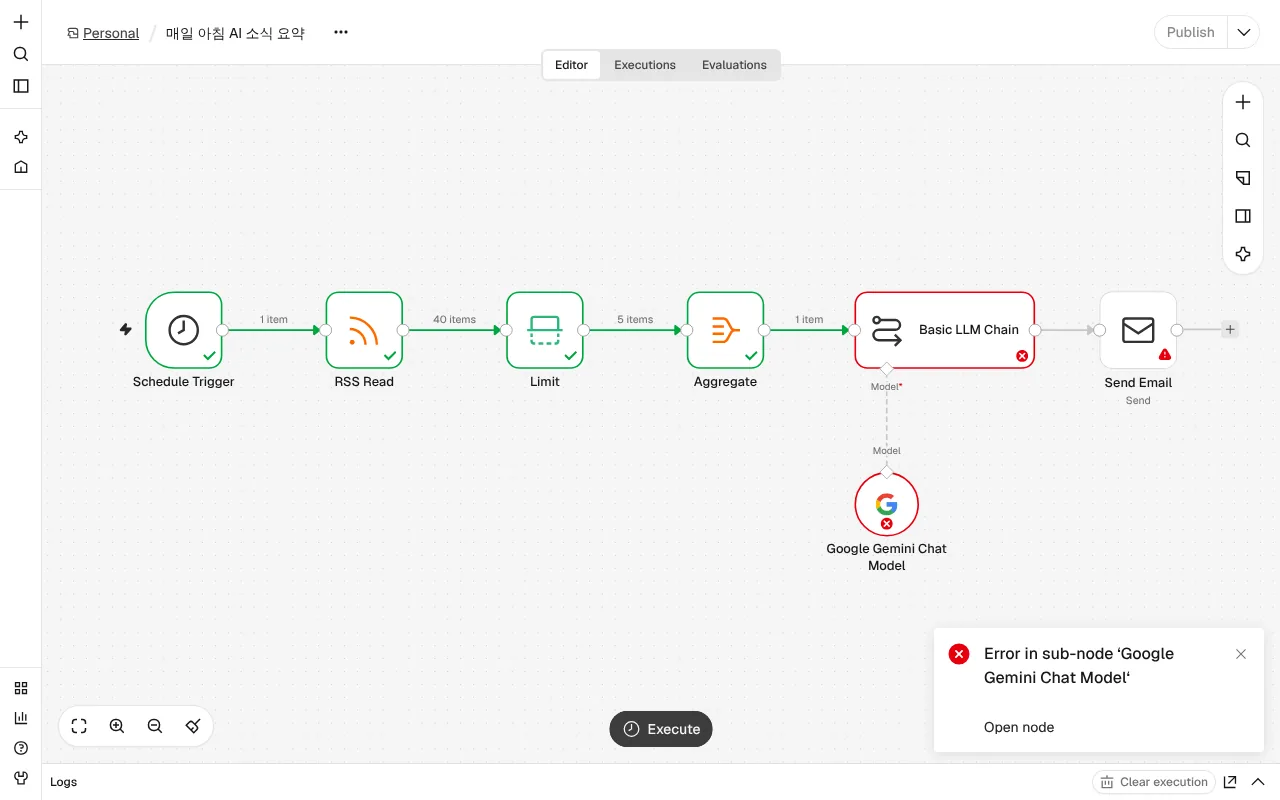Click the Publish button

click(x=1190, y=32)
